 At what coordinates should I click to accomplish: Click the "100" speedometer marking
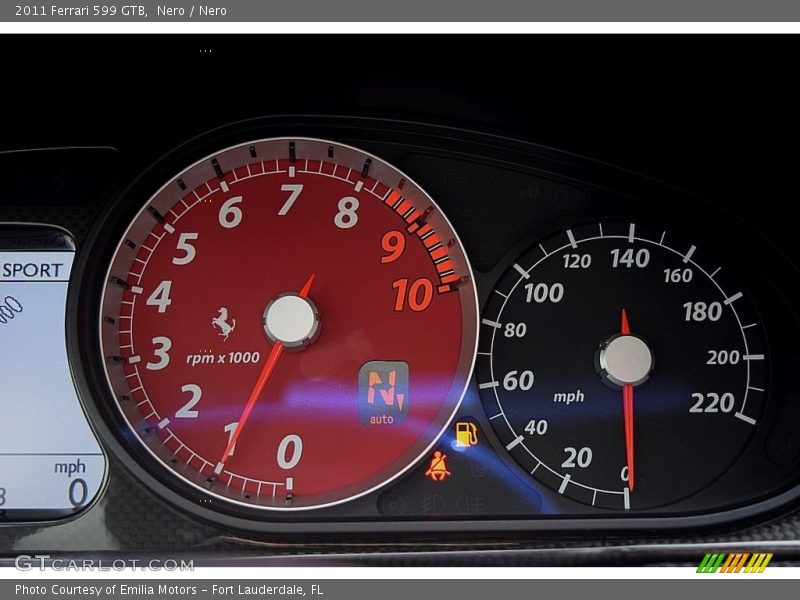pos(544,293)
